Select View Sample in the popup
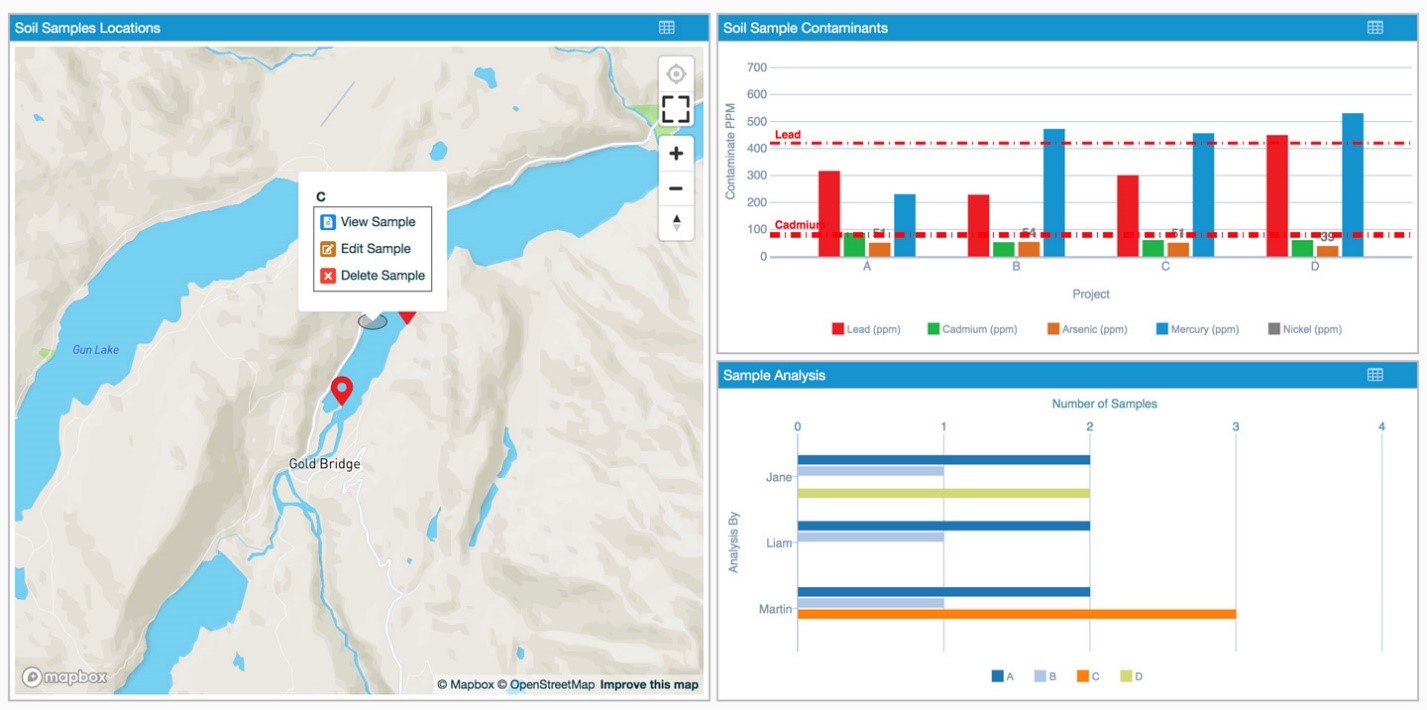 [x=377, y=222]
